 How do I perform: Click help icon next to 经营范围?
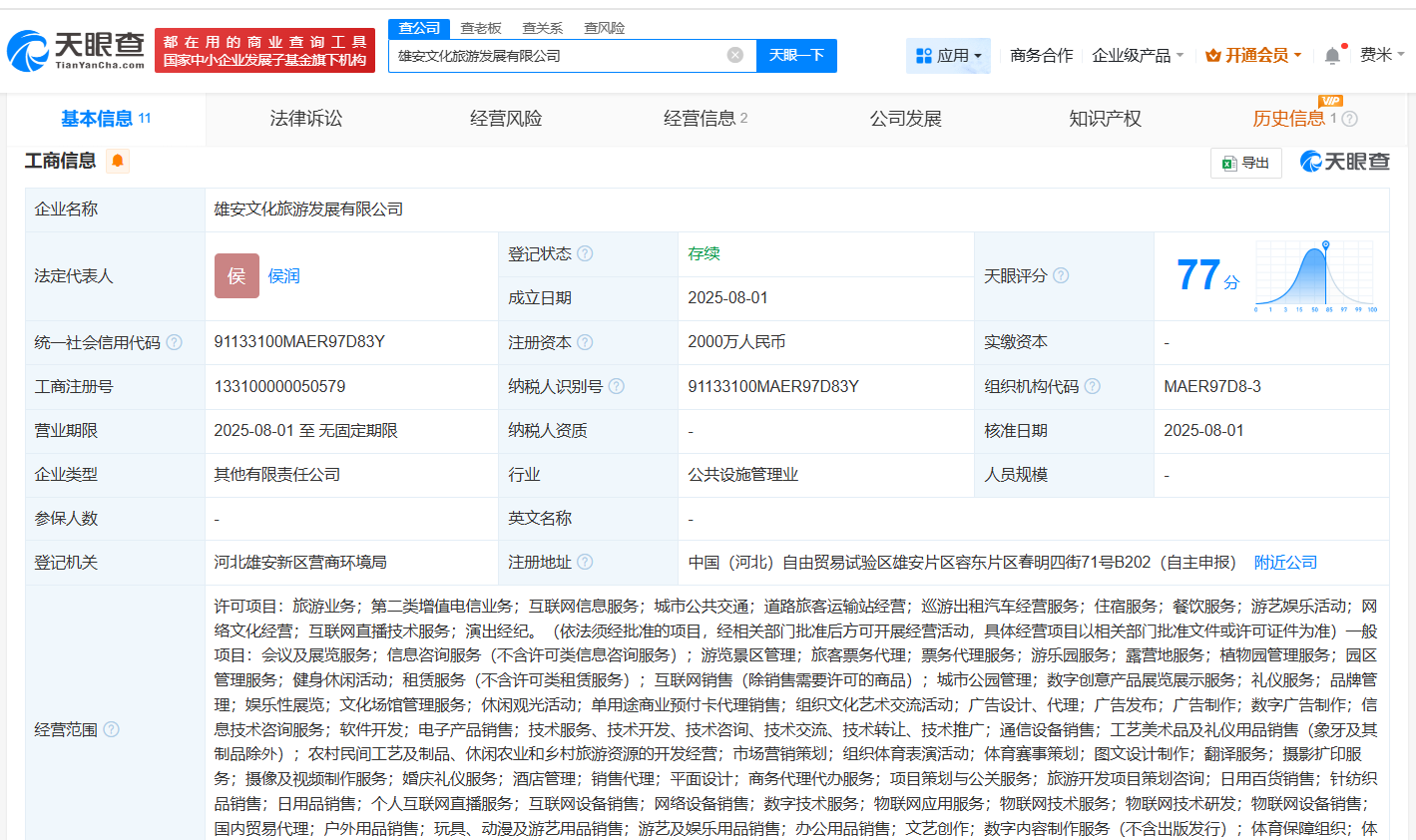[112, 729]
